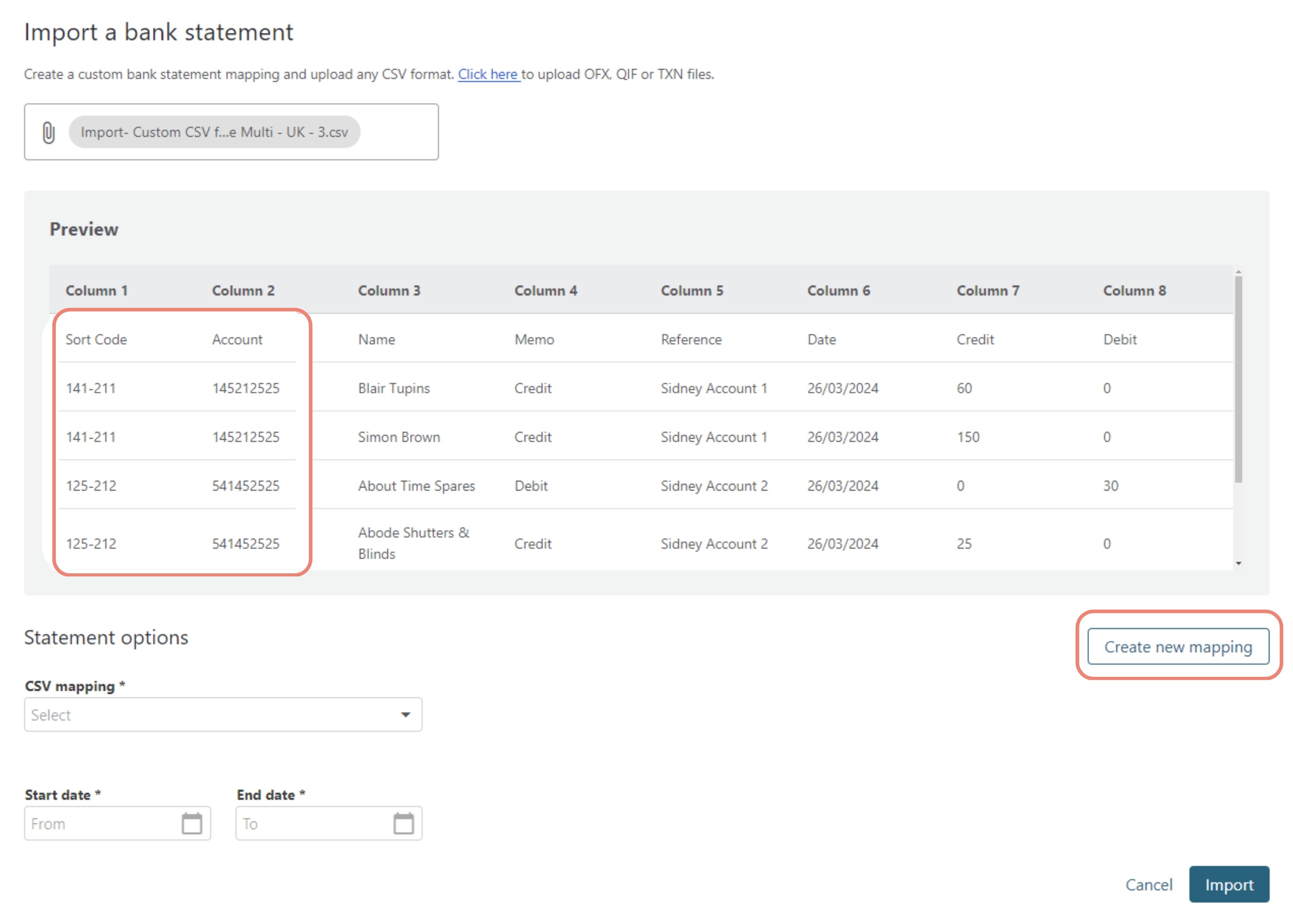
Task: Click the 'Name' cell
Action: click(377, 340)
